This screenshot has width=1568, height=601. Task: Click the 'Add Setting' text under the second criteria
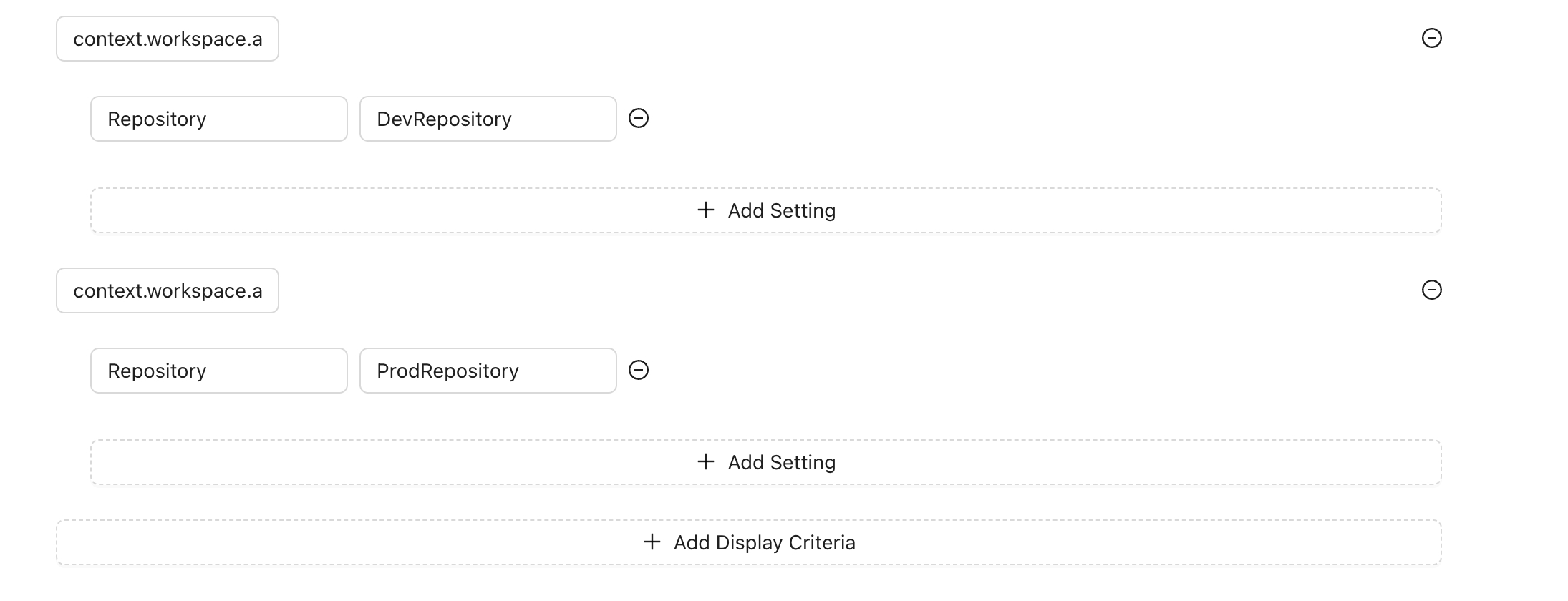(782, 462)
